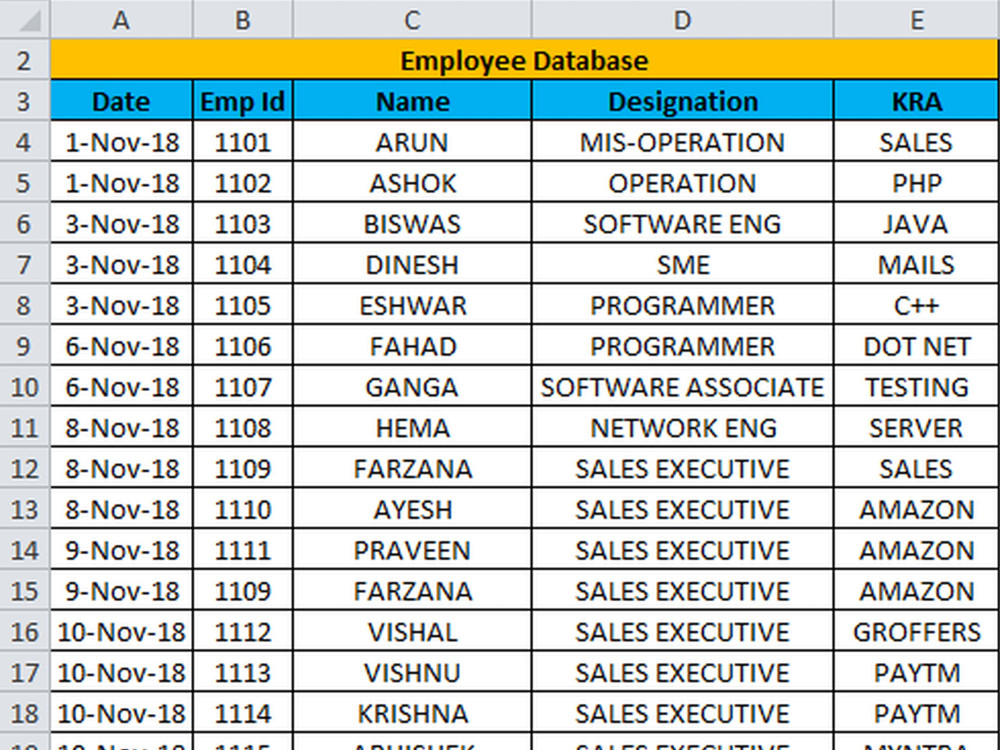This screenshot has width=1000, height=750.
Task: Select the C++ KRA cell
Action: (916, 305)
